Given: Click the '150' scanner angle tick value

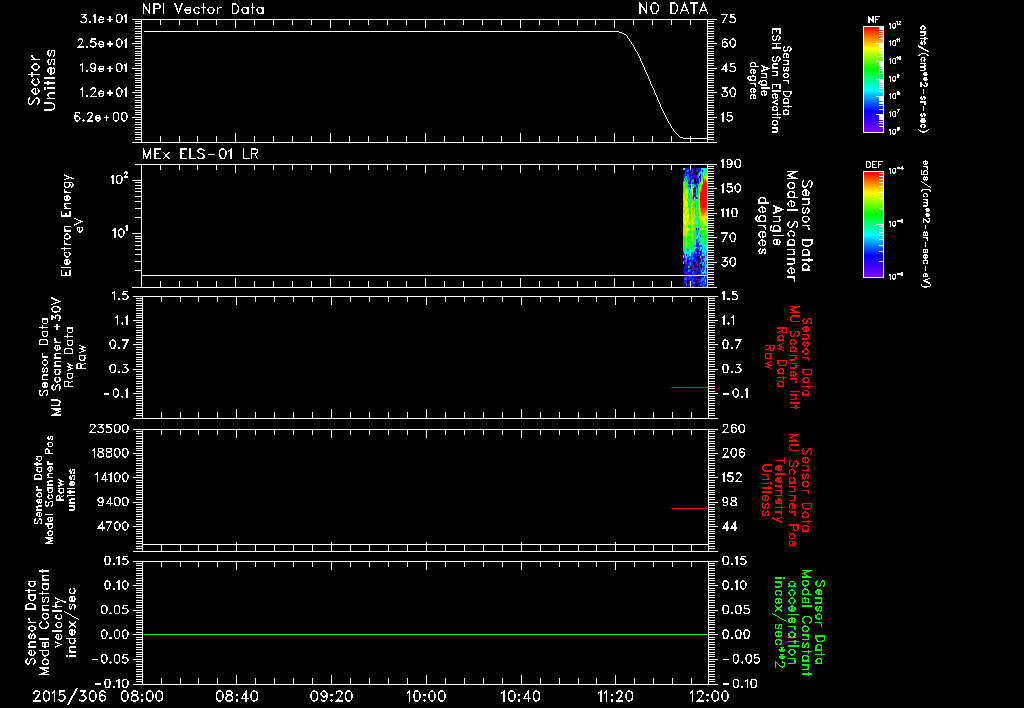Looking at the screenshot, I should (731, 188).
